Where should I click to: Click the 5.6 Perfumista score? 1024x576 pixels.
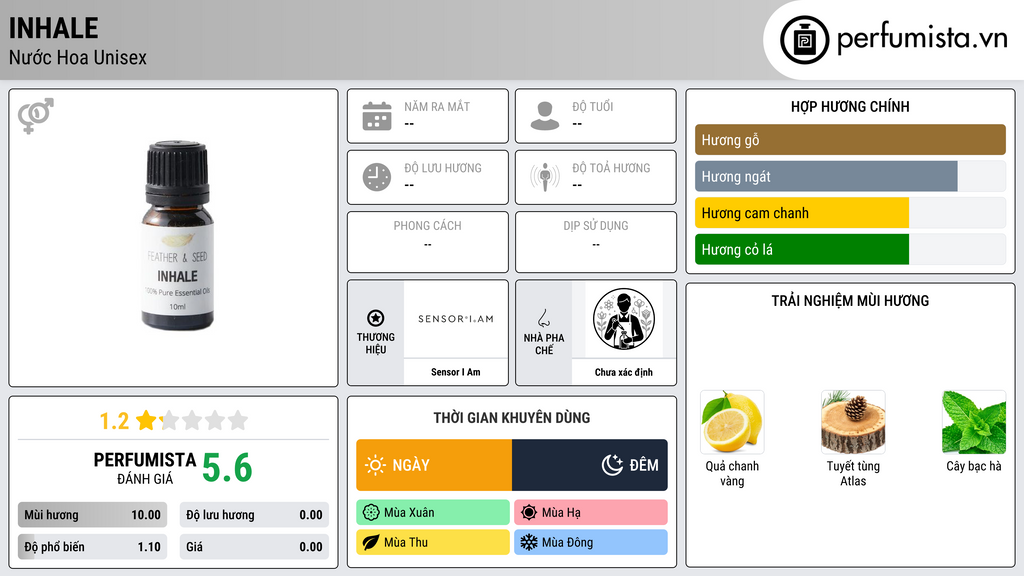tap(227, 468)
